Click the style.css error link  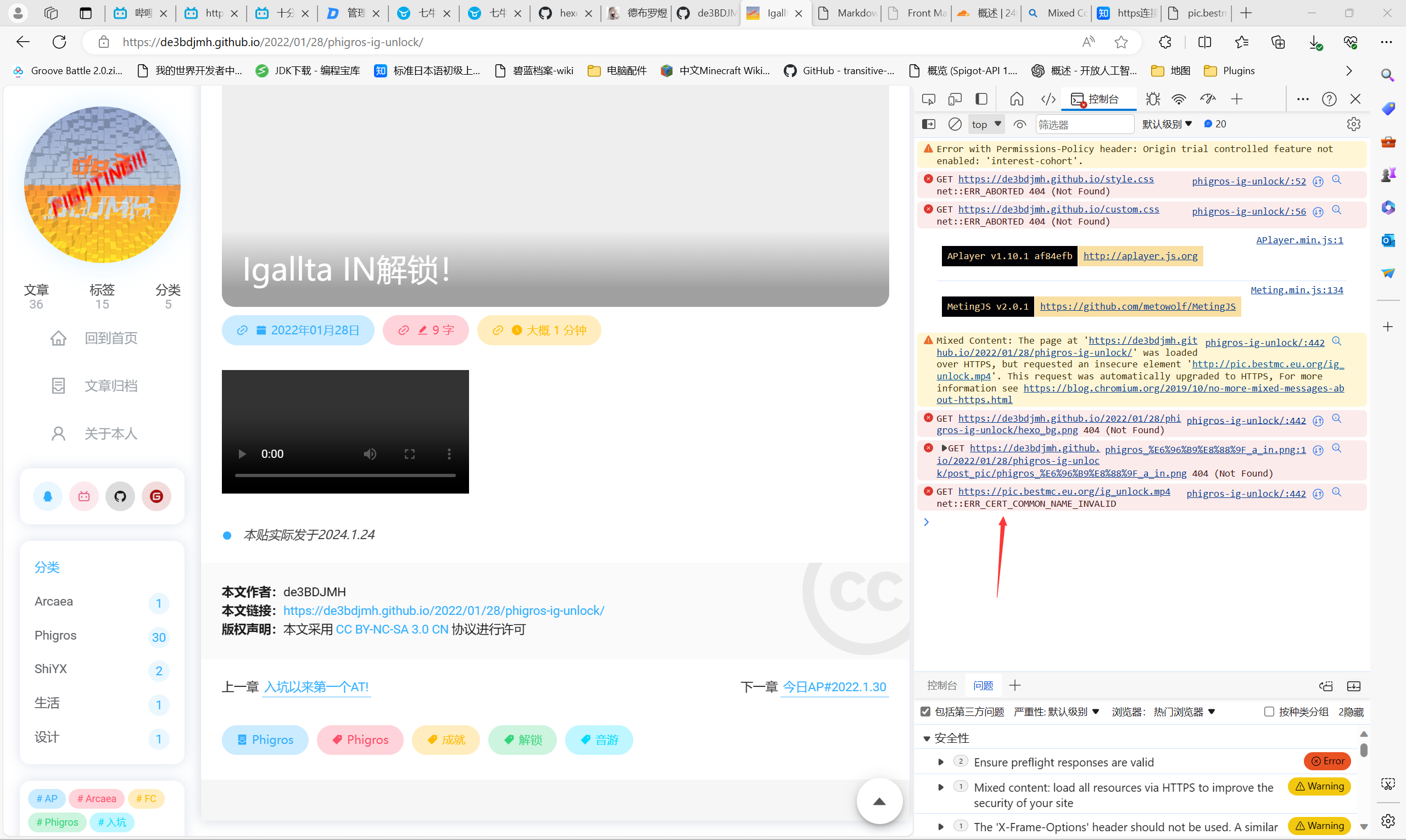(x=1056, y=179)
